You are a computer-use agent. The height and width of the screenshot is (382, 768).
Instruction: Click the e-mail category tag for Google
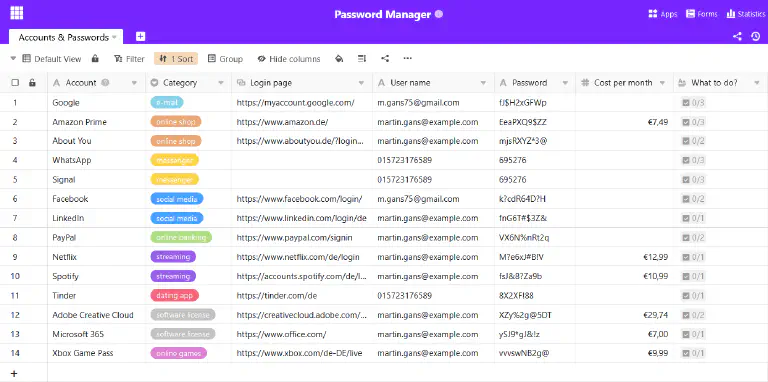tap(167, 102)
